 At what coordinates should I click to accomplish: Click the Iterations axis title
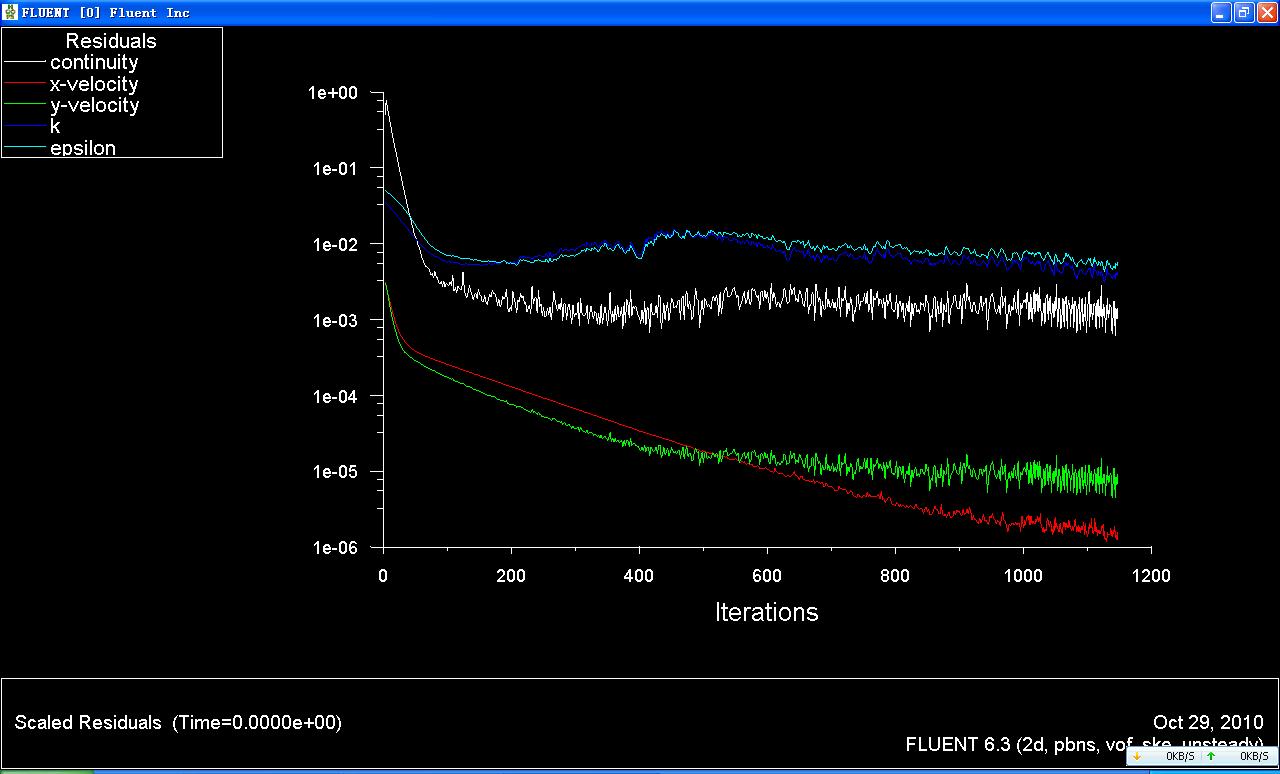click(766, 612)
